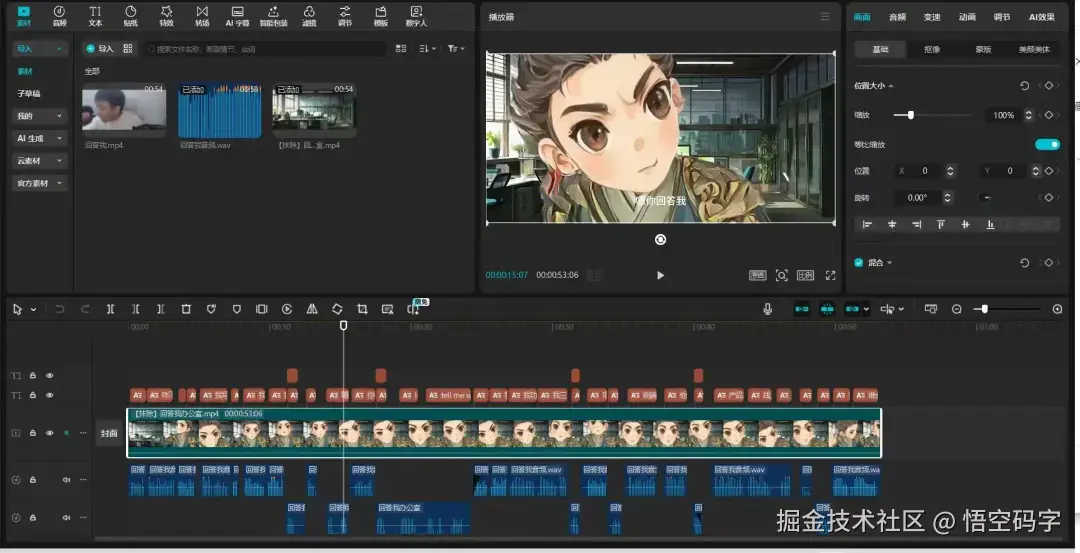The width and height of the screenshot is (1080, 553).
Task: Hide the upper text track with eye icon
Action: coord(50,376)
